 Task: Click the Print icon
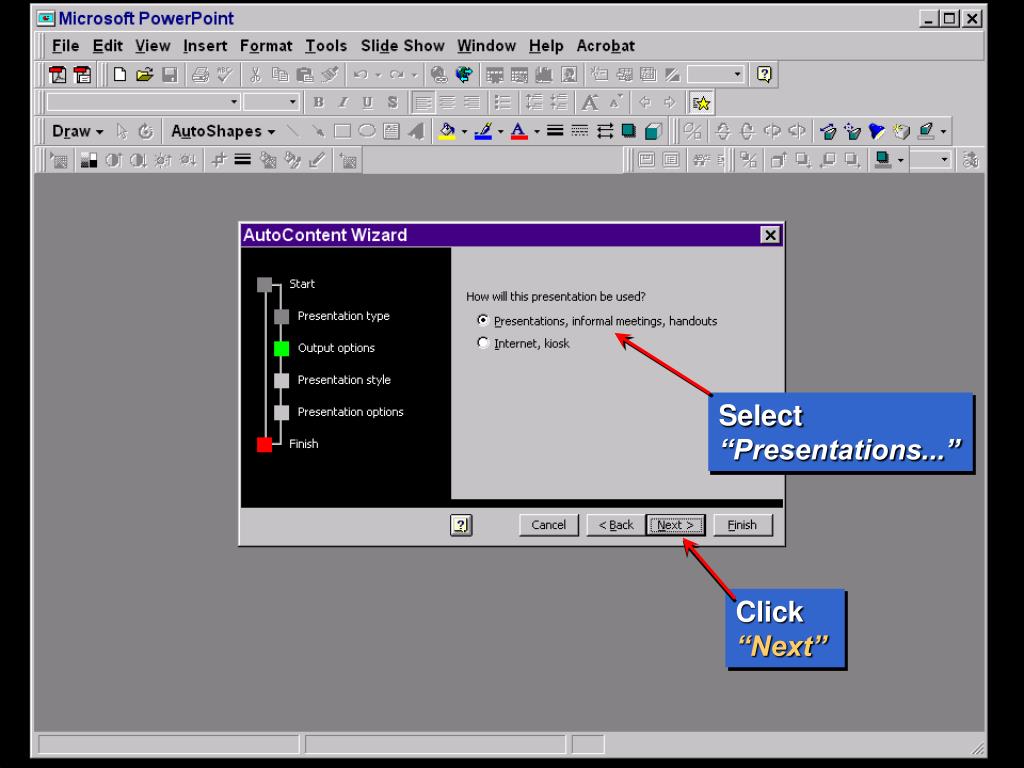click(x=200, y=74)
